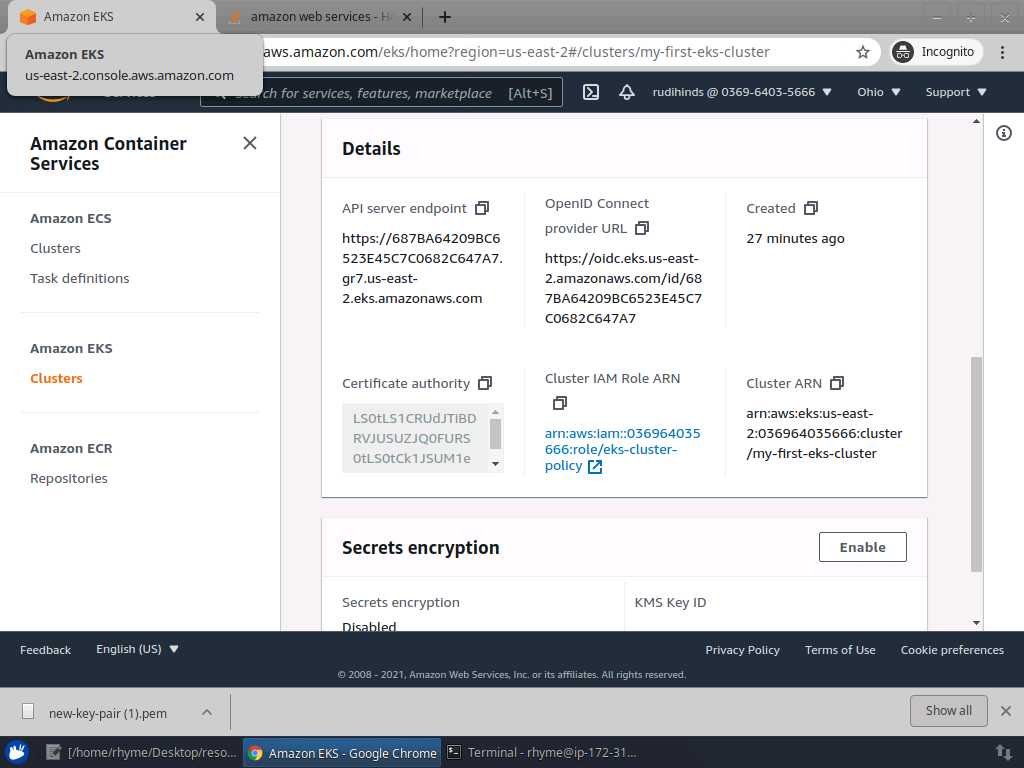Screen dimensions: 1024x768
Task: Click the OIDC provider URL text
Action: click(623, 288)
